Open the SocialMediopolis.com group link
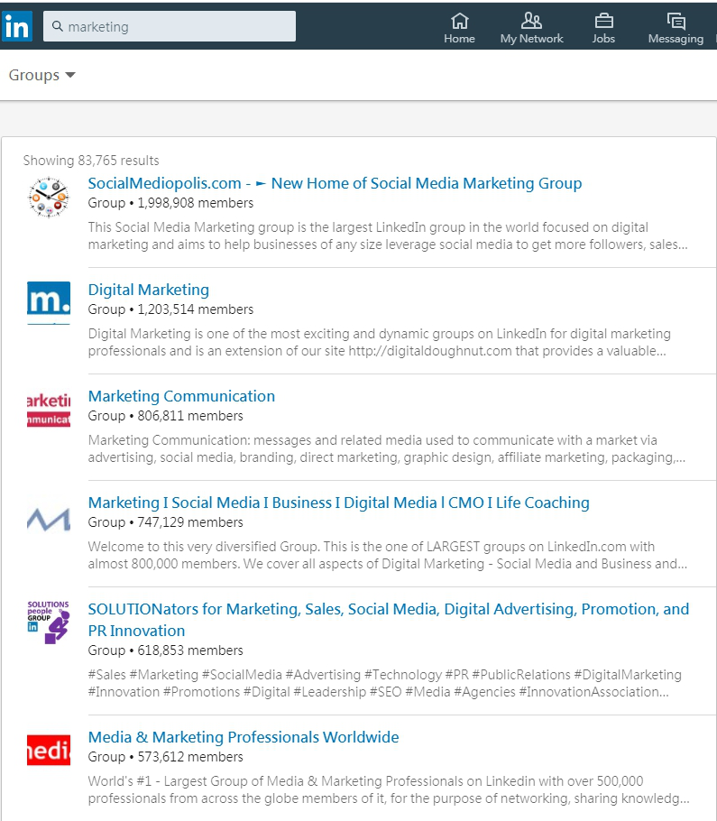Viewport: 717px width, 821px height. point(335,183)
